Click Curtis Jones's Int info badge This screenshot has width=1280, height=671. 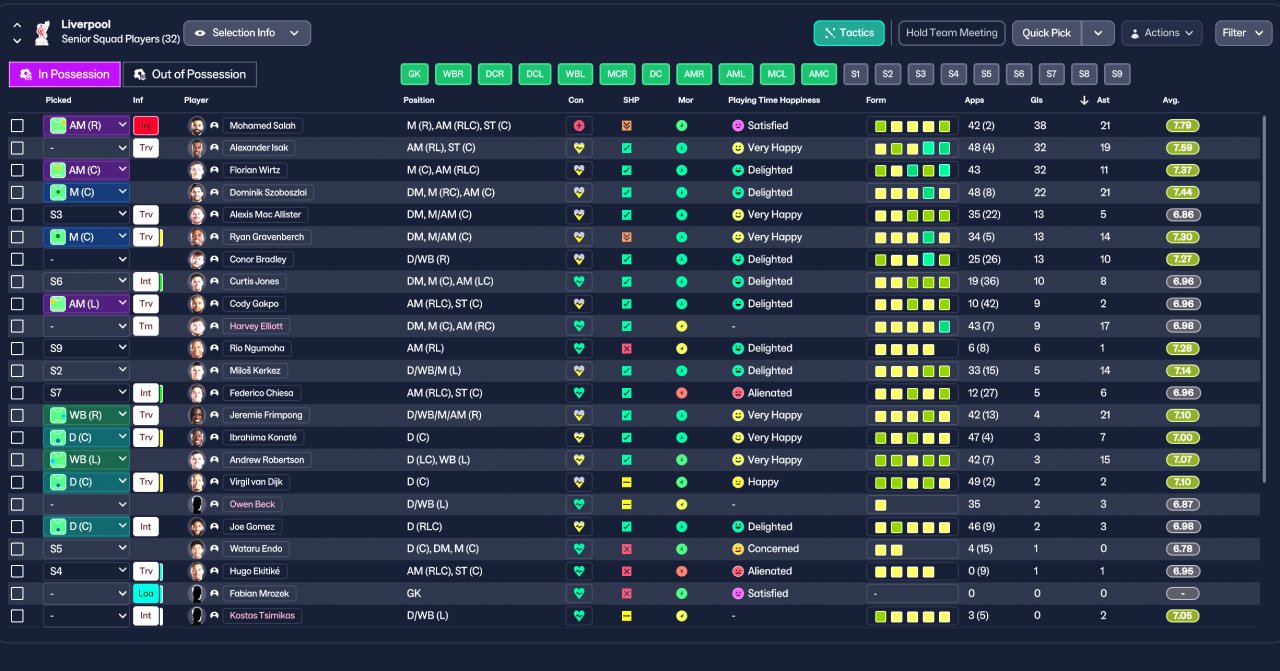[x=146, y=282]
